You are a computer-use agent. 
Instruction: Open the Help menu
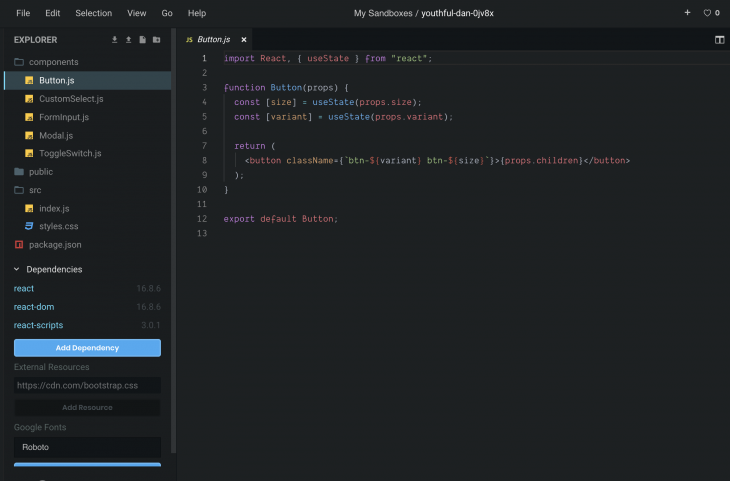(197, 13)
